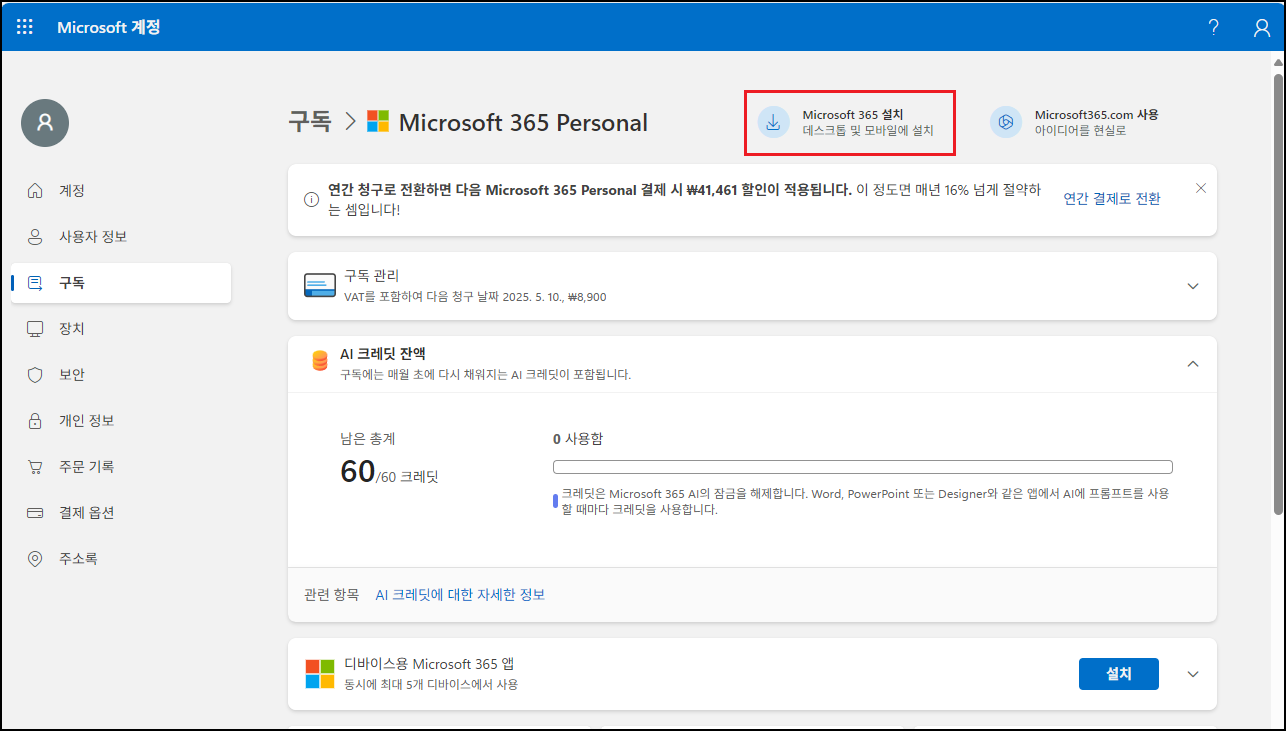Click Microsoft 365 설치 label text

coord(853,115)
